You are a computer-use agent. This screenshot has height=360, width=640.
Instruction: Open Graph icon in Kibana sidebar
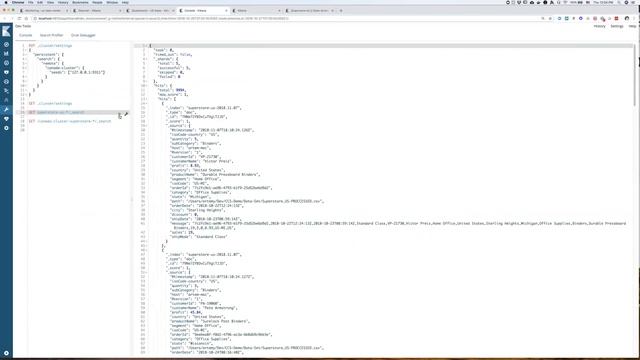[6, 91]
